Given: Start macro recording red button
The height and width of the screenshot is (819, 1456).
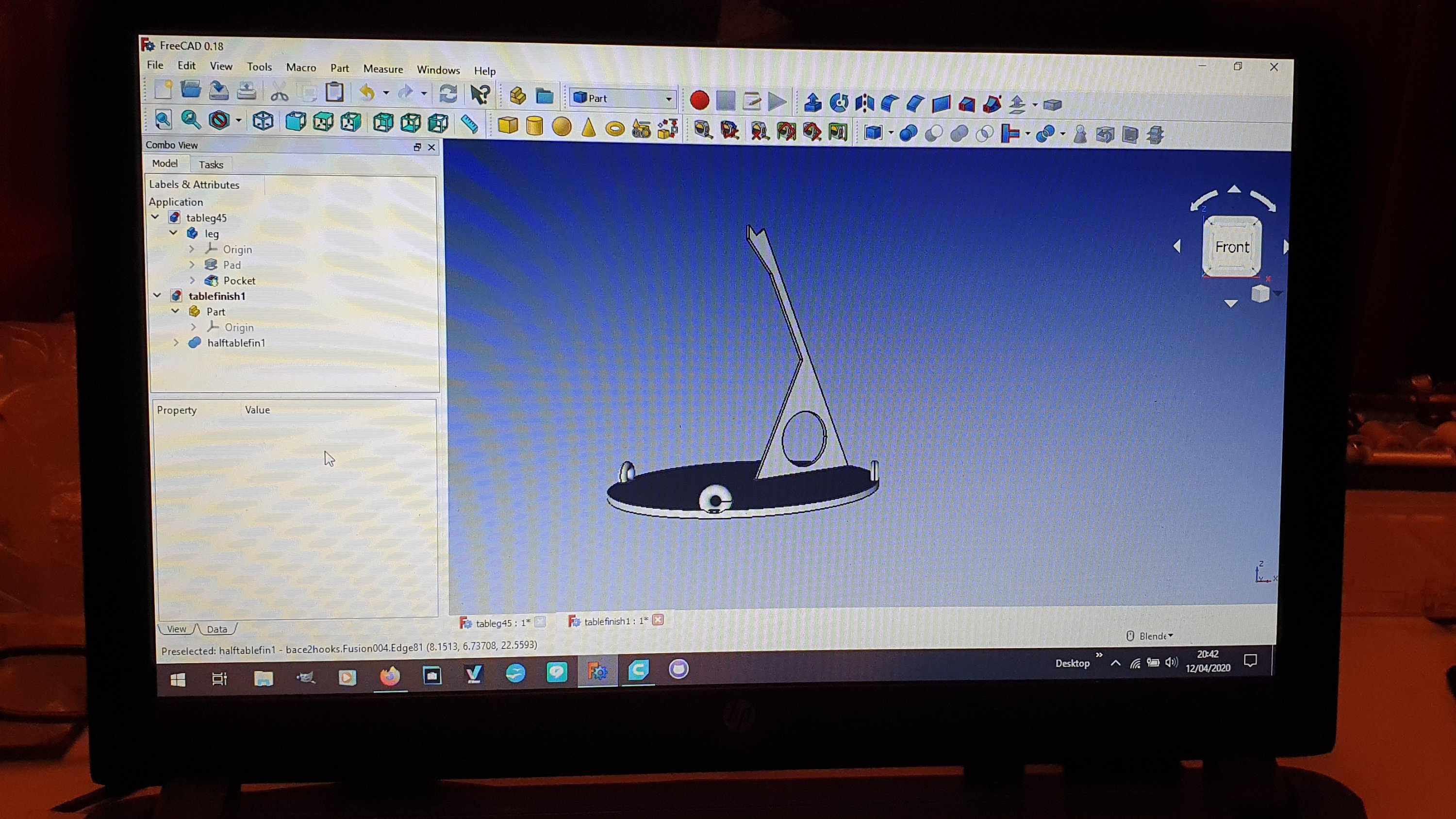Looking at the screenshot, I should point(699,100).
